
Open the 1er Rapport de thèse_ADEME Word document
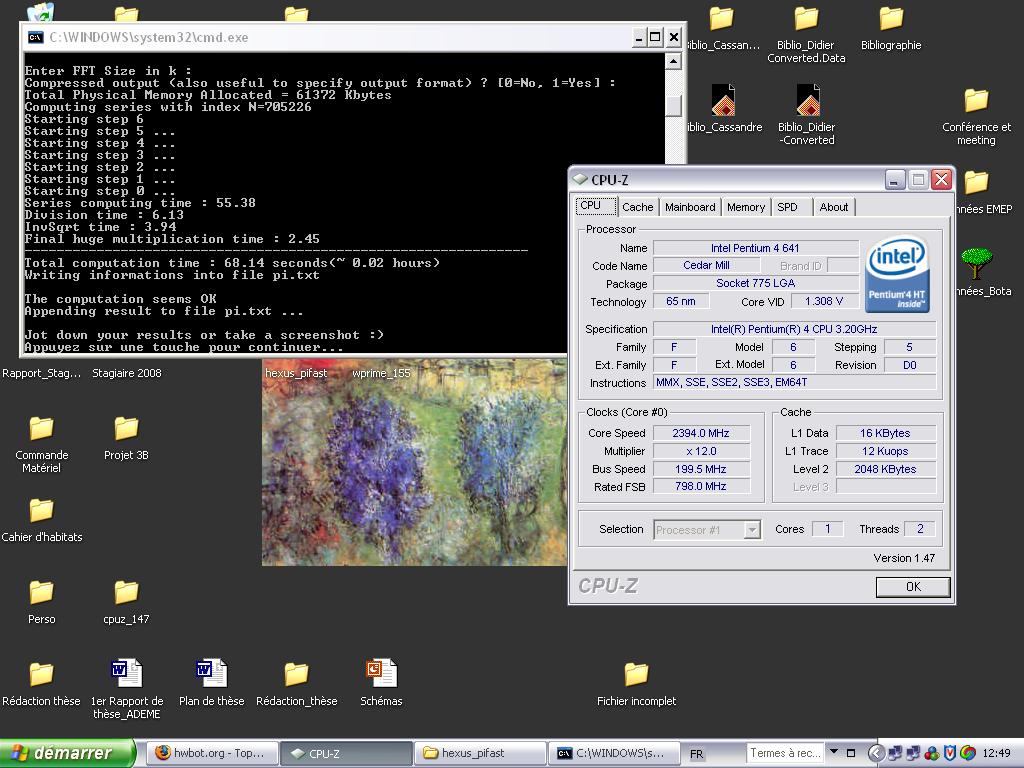pos(126,673)
